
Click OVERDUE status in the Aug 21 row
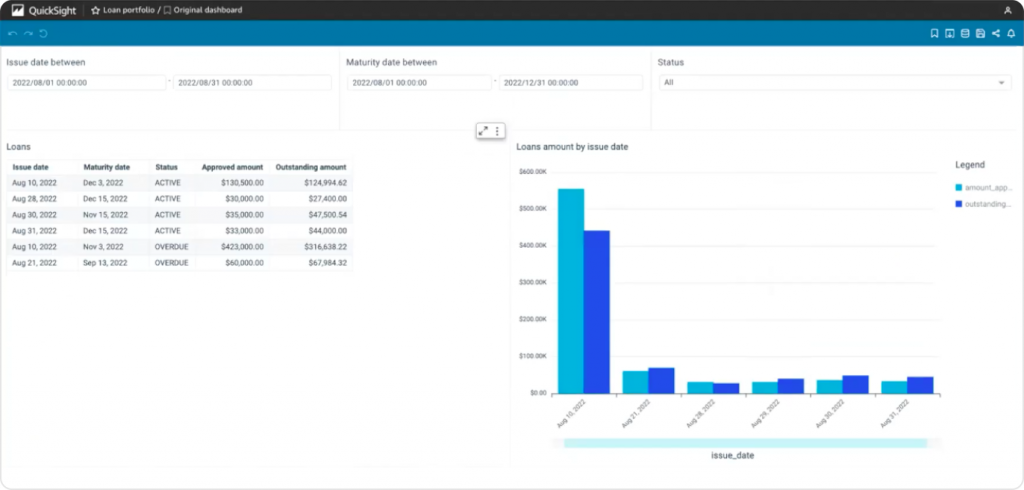172,263
